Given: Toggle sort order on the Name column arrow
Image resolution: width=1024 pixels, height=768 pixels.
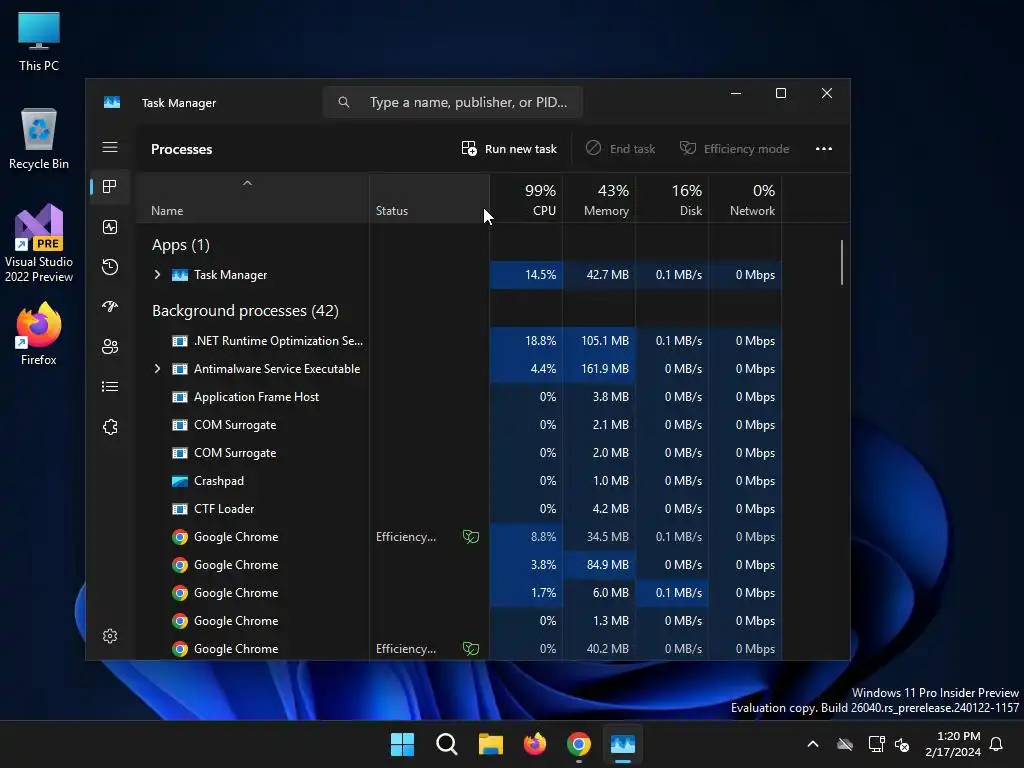Looking at the screenshot, I should click(247, 184).
